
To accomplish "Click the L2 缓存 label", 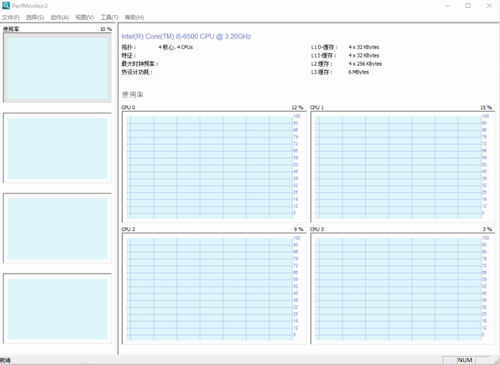I will click(322, 64).
